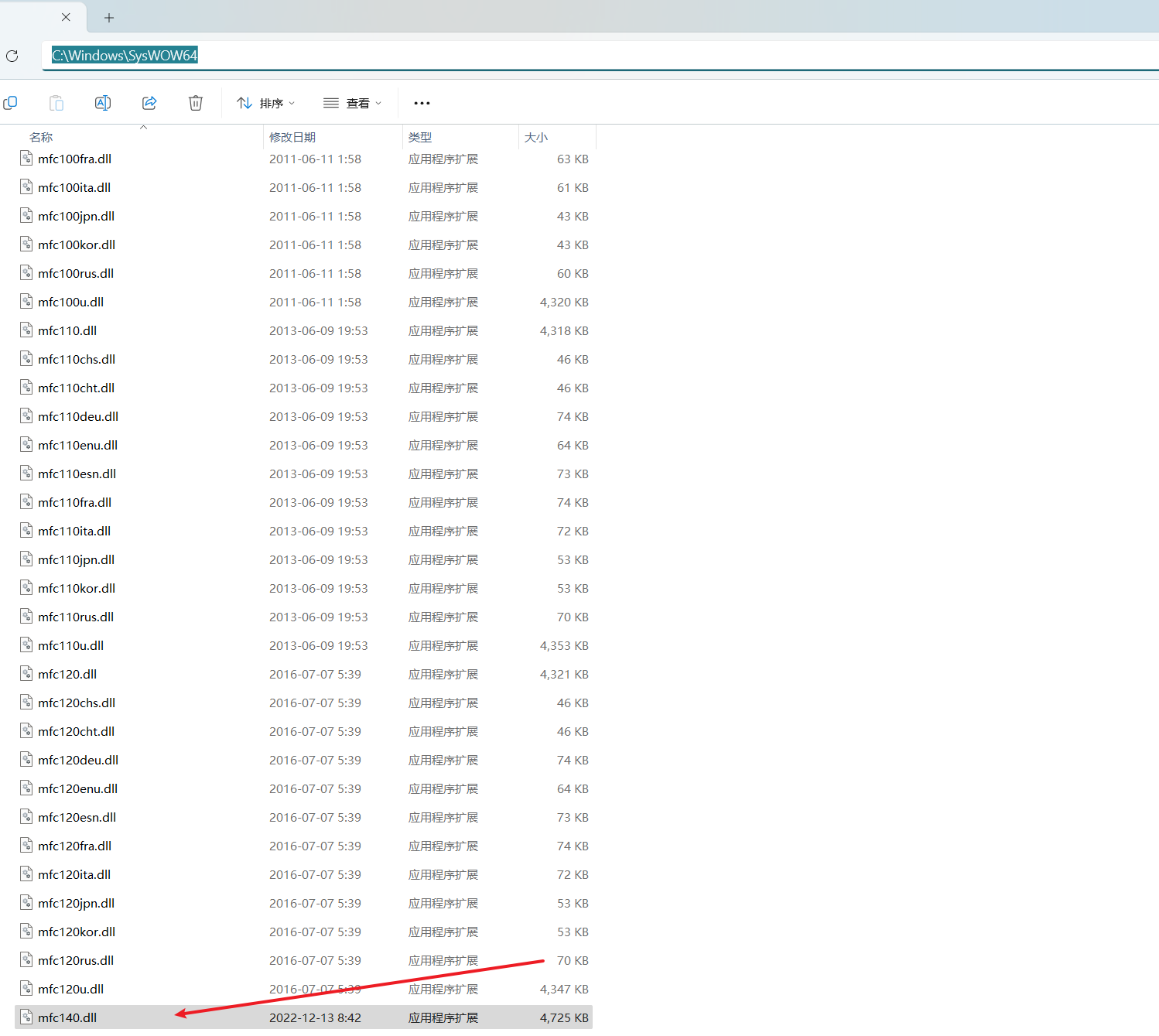The width and height of the screenshot is (1159, 1036).
Task: Select file mfc110.dll
Action: [67, 330]
